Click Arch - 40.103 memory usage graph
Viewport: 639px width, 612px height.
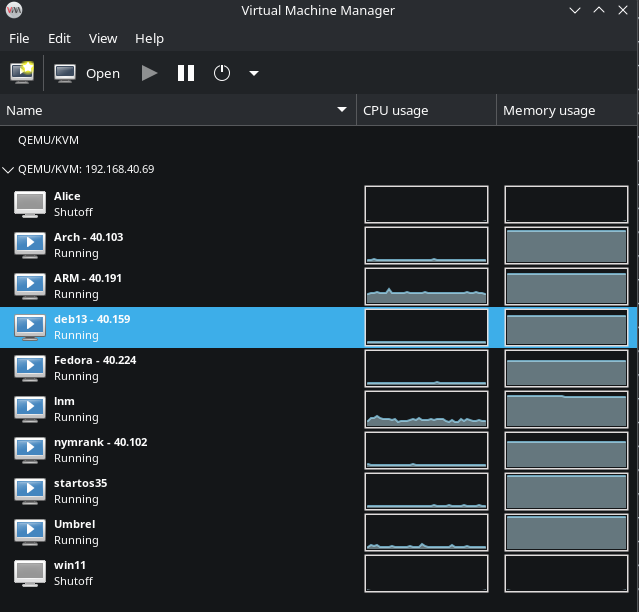pyautogui.click(x=566, y=246)
